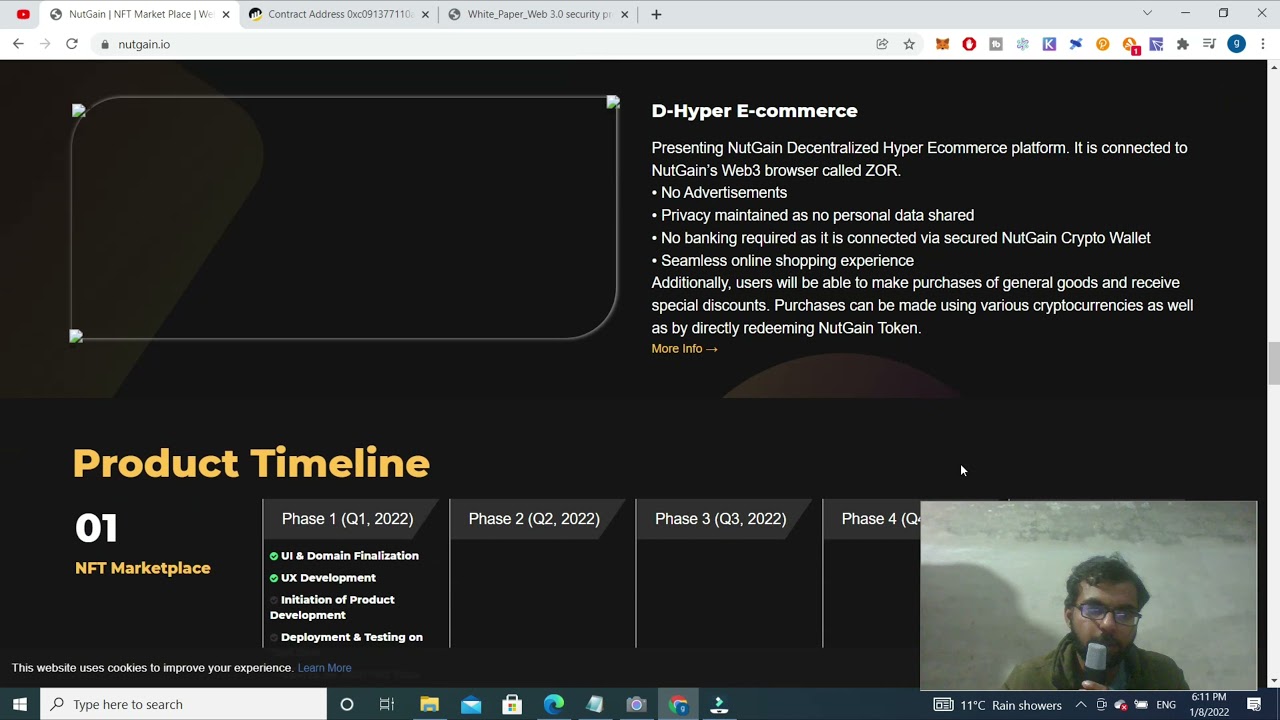Open Cortana circle on taskbar
Viewport: 1280px width, 720px height.
click(x=347, y=704)
